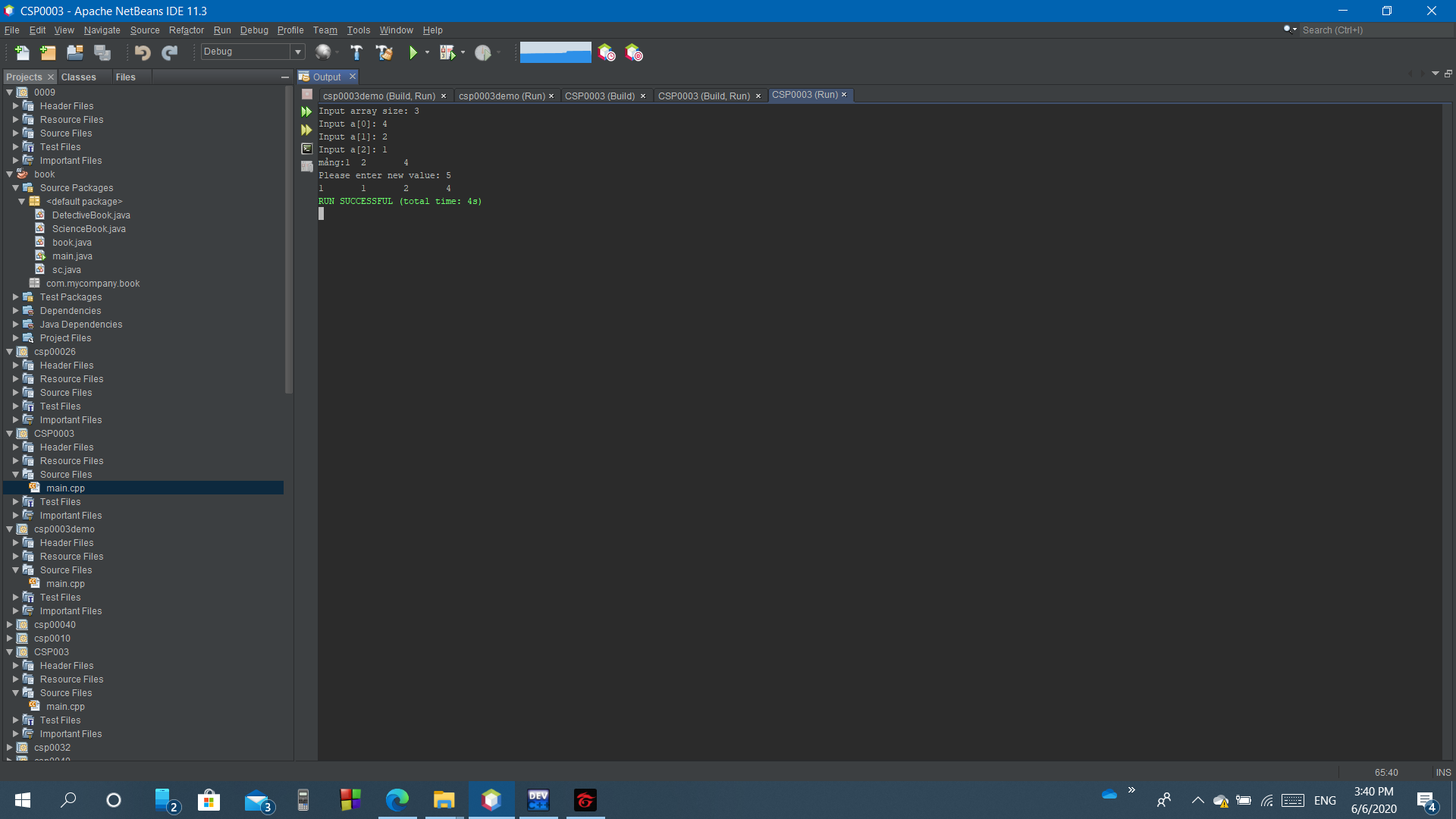This screenshot has width=1456, height=819.
Task: Run the project with green play icon
Action: (413, 52)
